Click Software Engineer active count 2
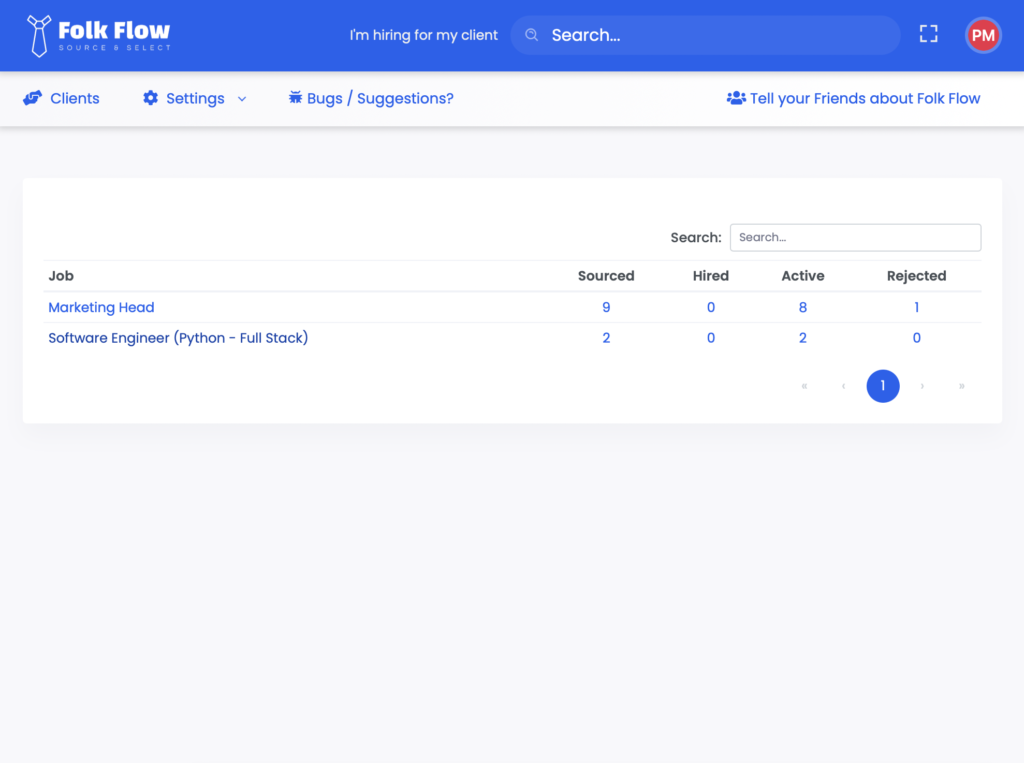 click(803, 338)
